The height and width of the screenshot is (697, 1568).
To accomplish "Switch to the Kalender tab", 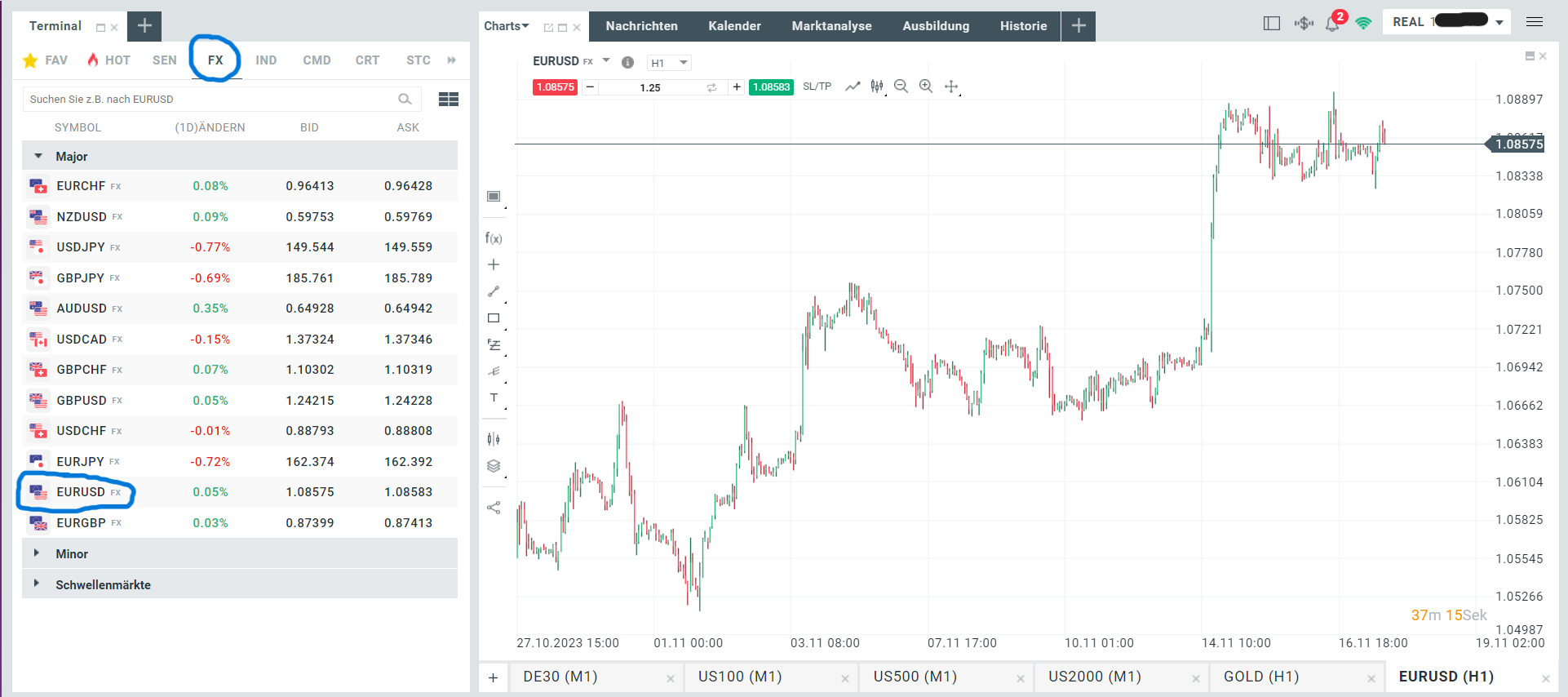I will click(x=734, y=26).
